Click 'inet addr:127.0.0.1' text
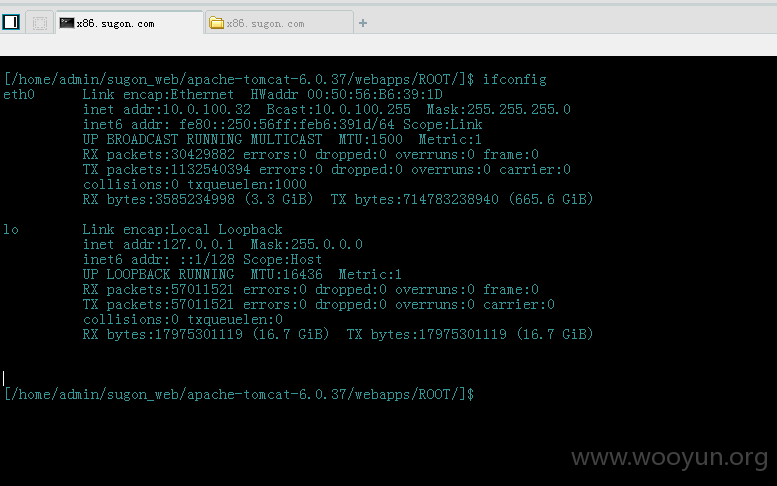Viewport: 777px width, 486px height. coord(158,244)
